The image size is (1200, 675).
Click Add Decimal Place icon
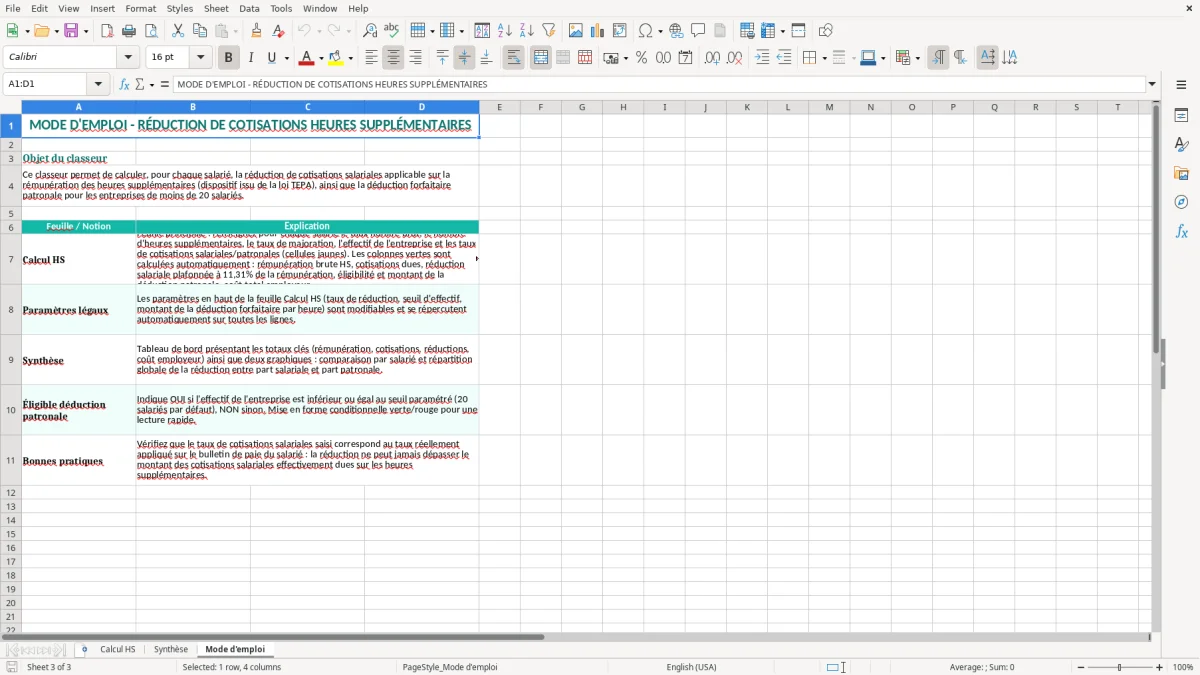click(712, 58)
